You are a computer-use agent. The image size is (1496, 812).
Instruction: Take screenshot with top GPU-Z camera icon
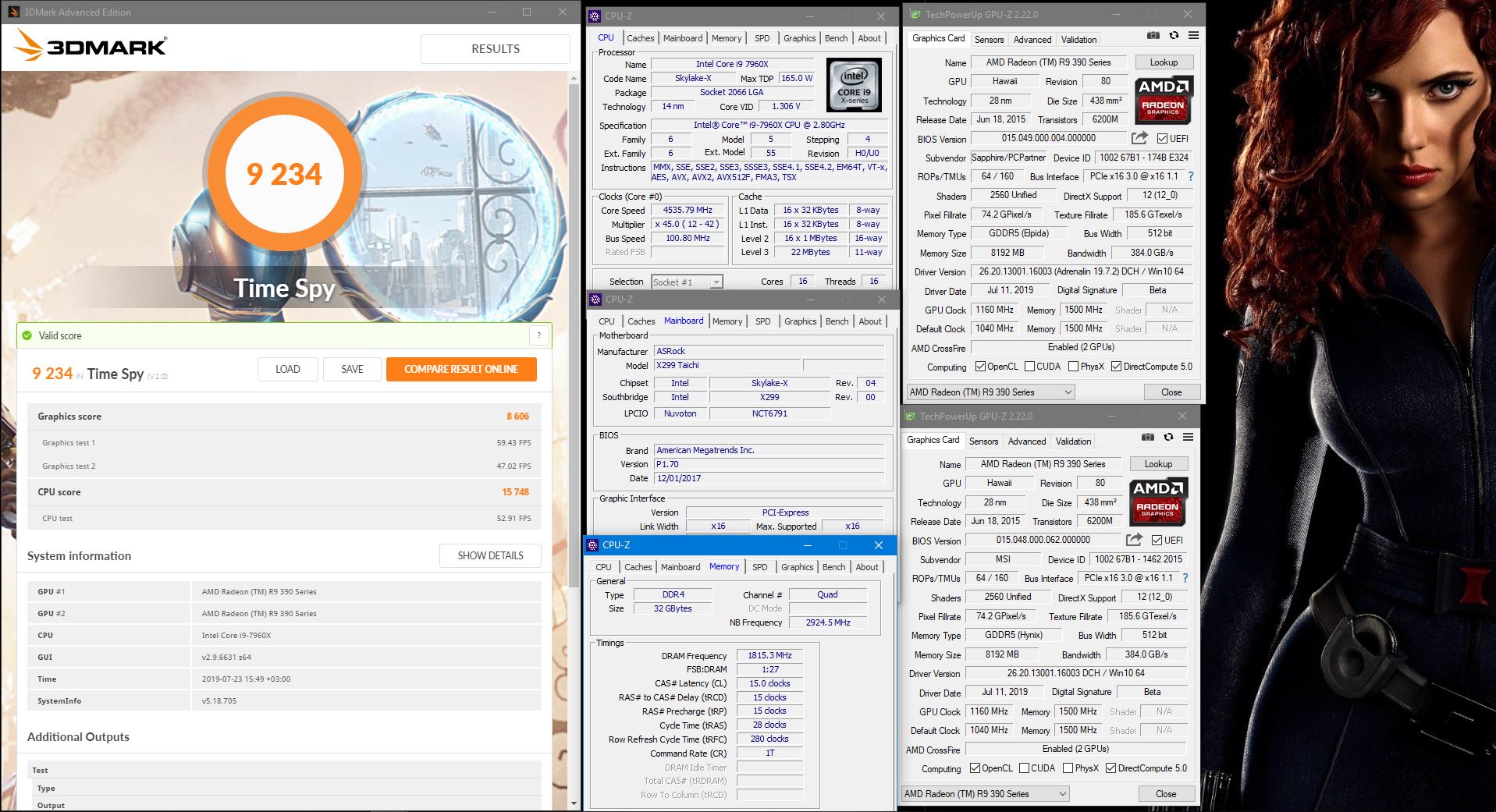coord(1153,36)
